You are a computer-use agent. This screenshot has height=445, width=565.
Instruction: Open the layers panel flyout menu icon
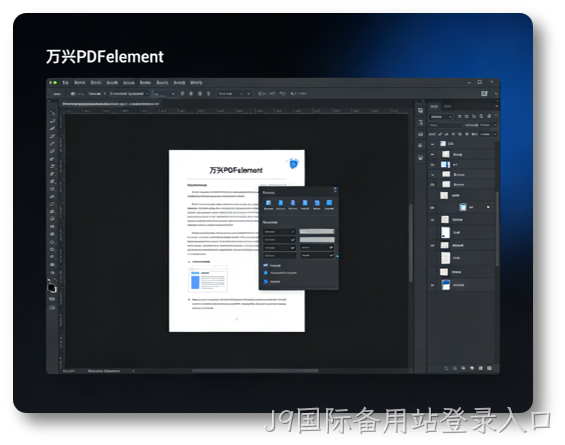coord(496,106)
